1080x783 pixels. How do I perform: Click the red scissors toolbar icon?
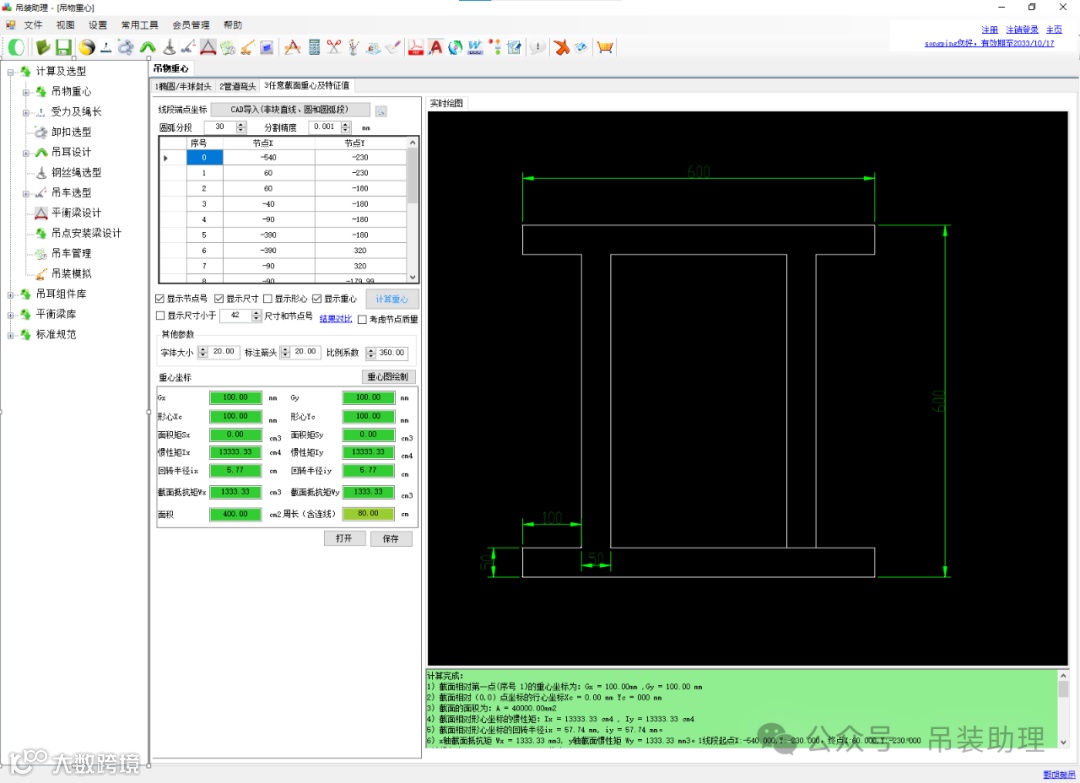pos(334,47)
